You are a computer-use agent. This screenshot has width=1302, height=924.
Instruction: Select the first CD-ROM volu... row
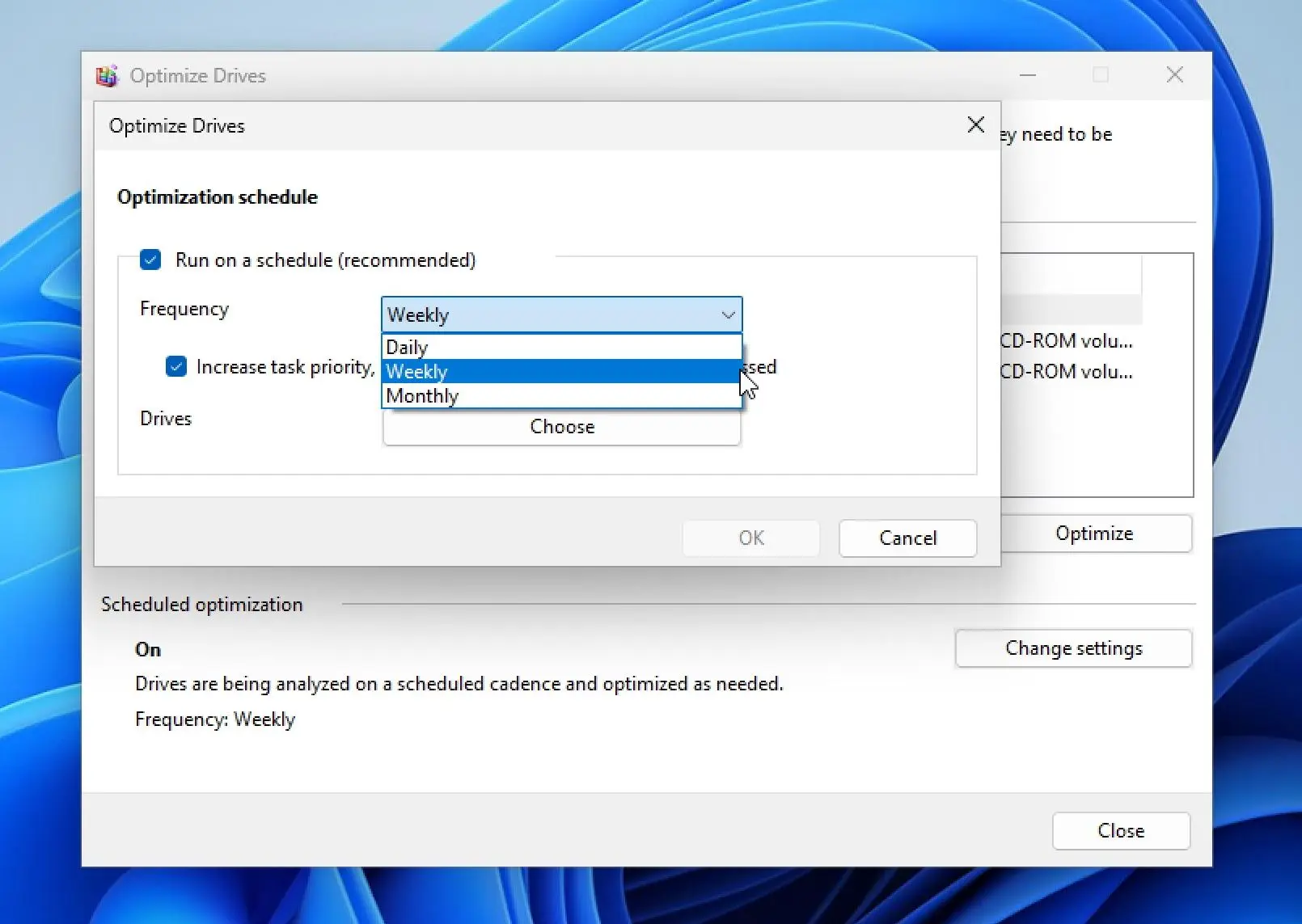pyautogui.click(x=1067, y=341)
